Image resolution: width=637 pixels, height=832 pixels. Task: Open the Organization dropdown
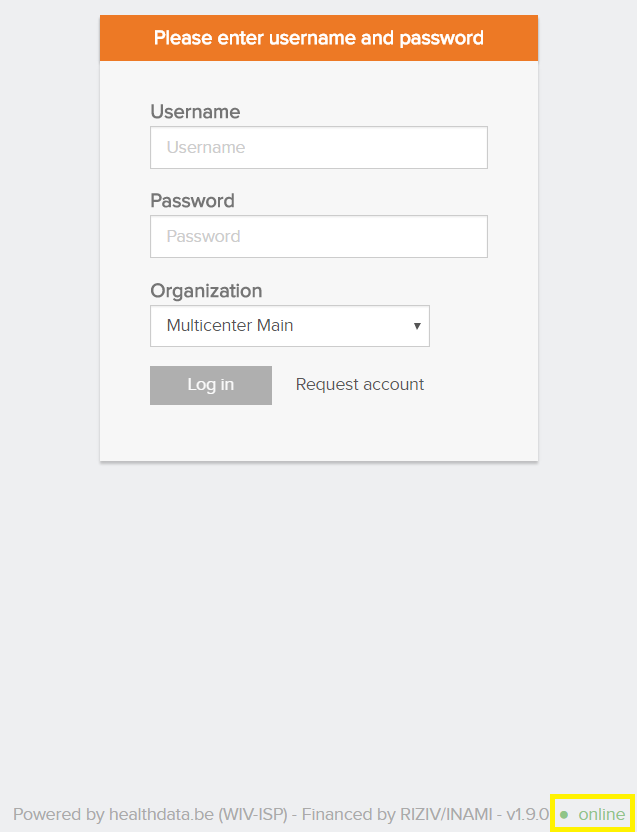(x=289, y=326)
